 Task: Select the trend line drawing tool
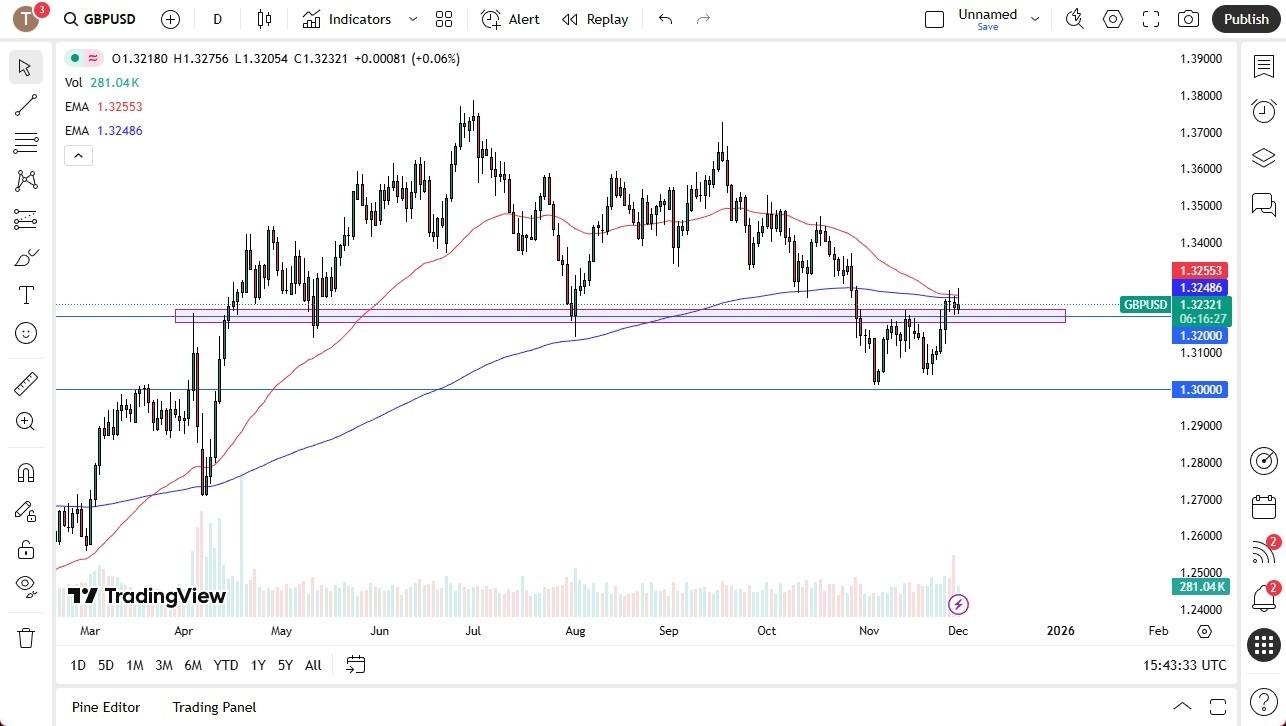point(25,105)
